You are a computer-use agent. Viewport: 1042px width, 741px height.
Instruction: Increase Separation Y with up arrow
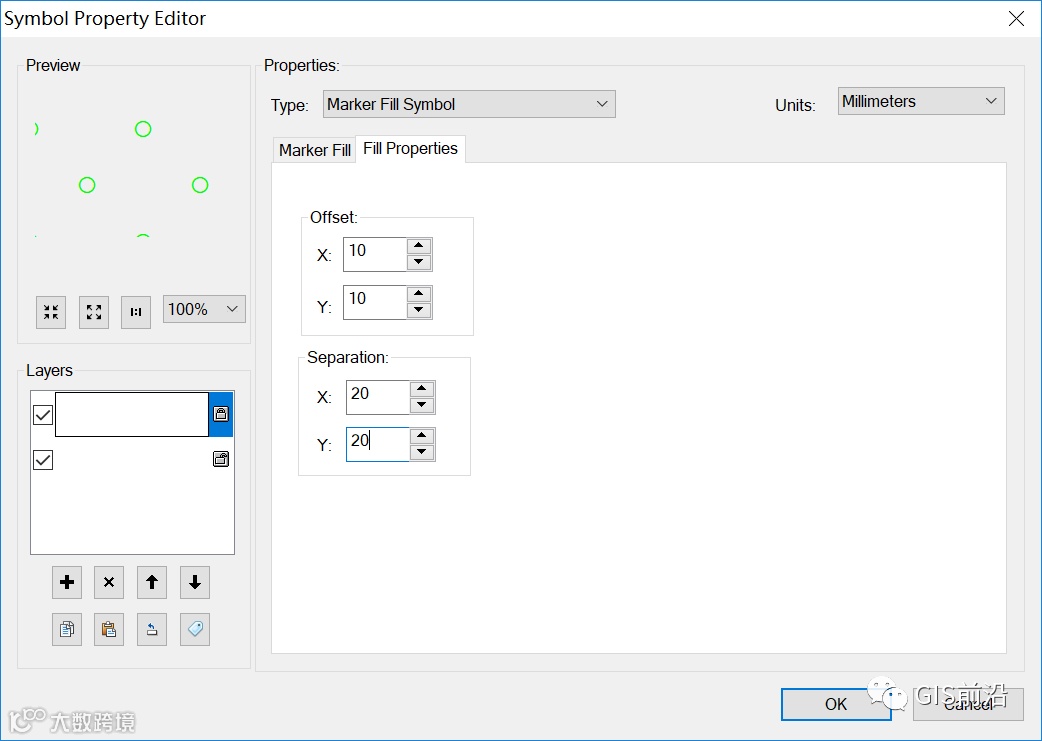tap(422, 436)
